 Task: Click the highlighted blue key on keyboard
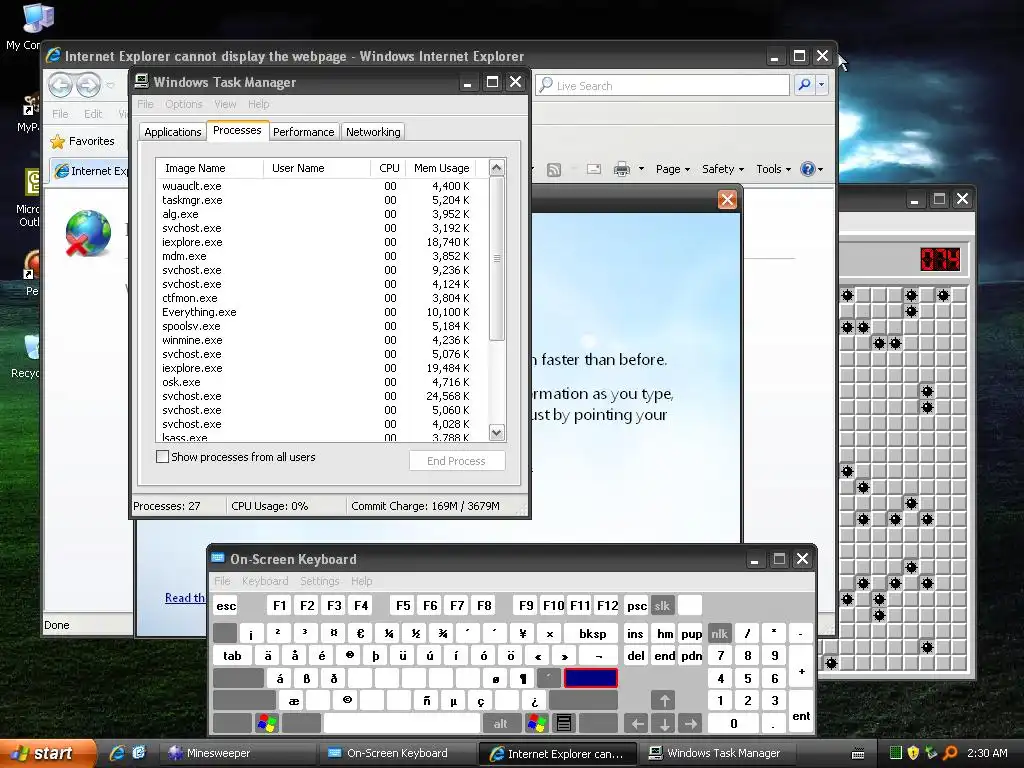click(590, 678)
